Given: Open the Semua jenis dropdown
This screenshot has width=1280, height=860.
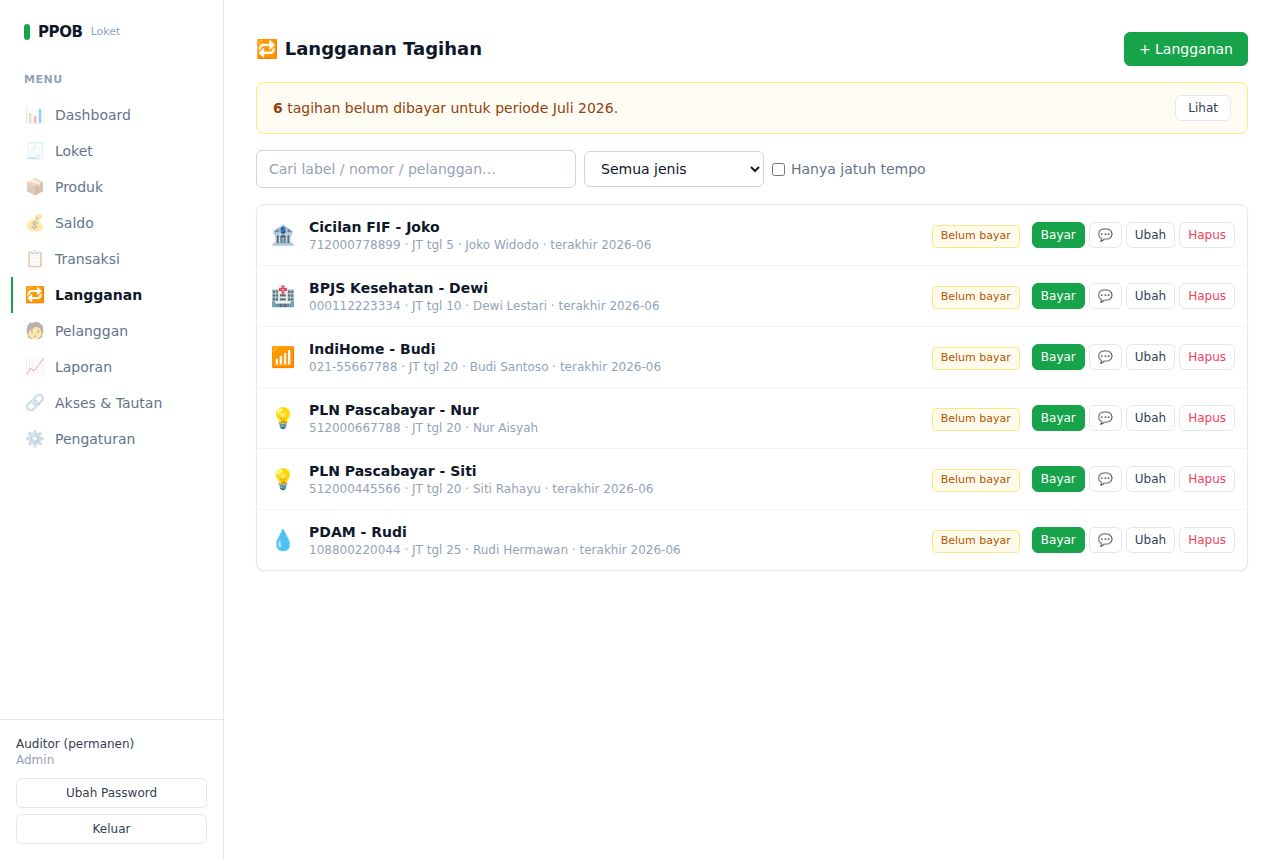Looking at the screenshot, I should [x=674, y=169].
